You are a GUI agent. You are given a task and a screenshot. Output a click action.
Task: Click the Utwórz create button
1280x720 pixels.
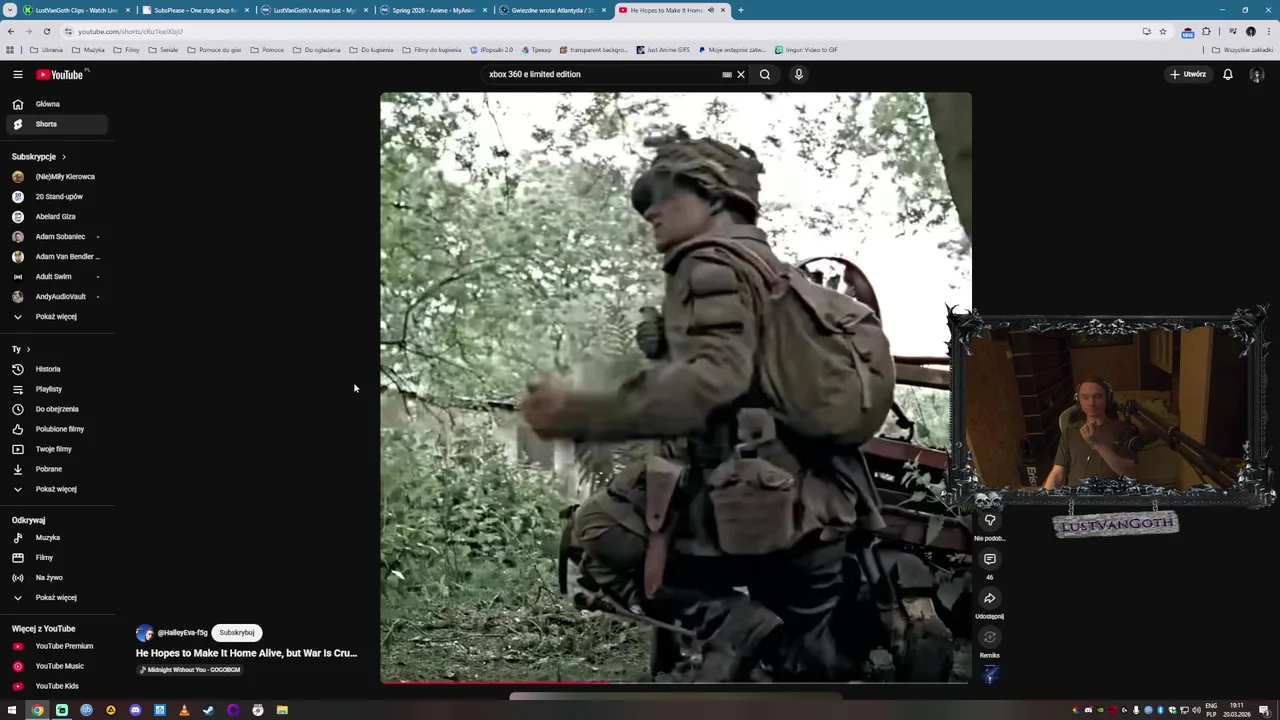coord(1188,74)
